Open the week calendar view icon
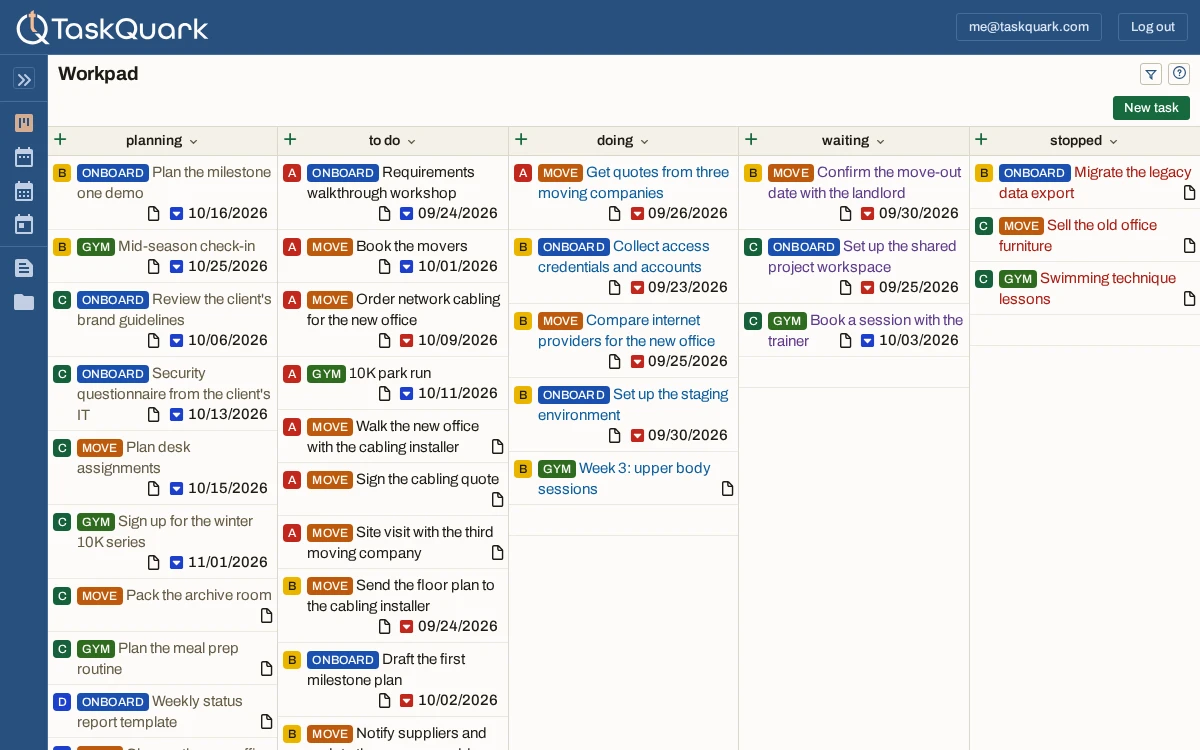 tap(24, 157)
